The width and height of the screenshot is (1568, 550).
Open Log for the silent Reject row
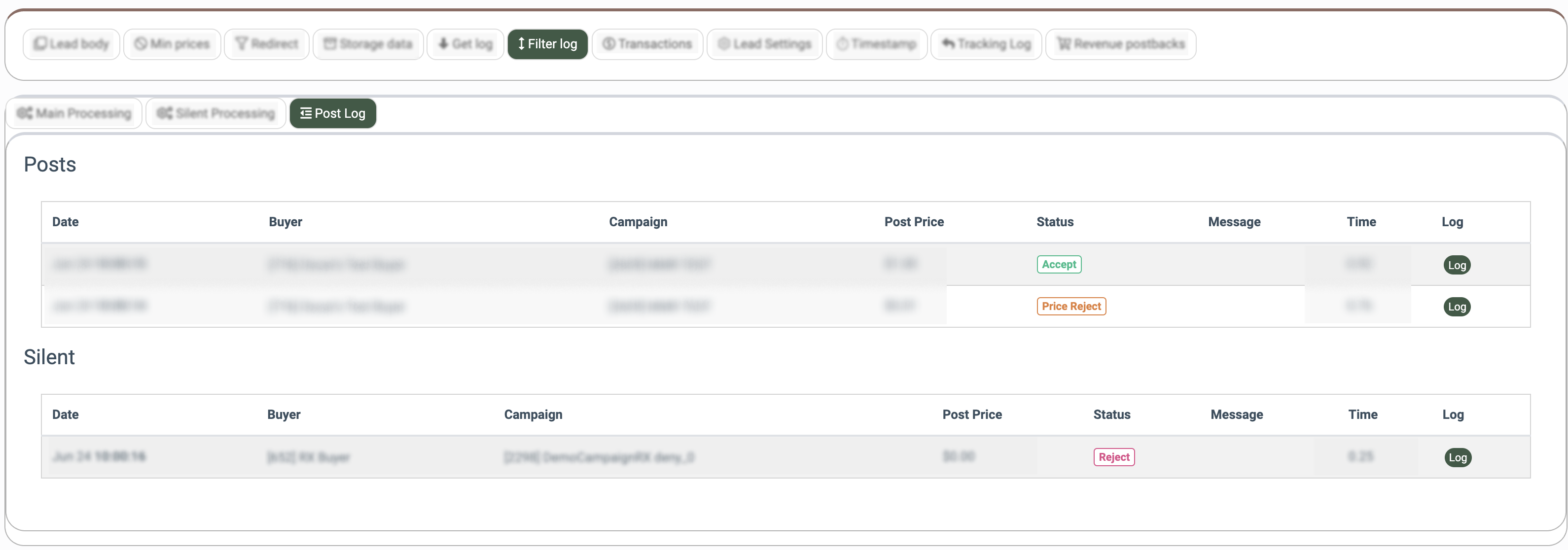tap(1457, 457)
